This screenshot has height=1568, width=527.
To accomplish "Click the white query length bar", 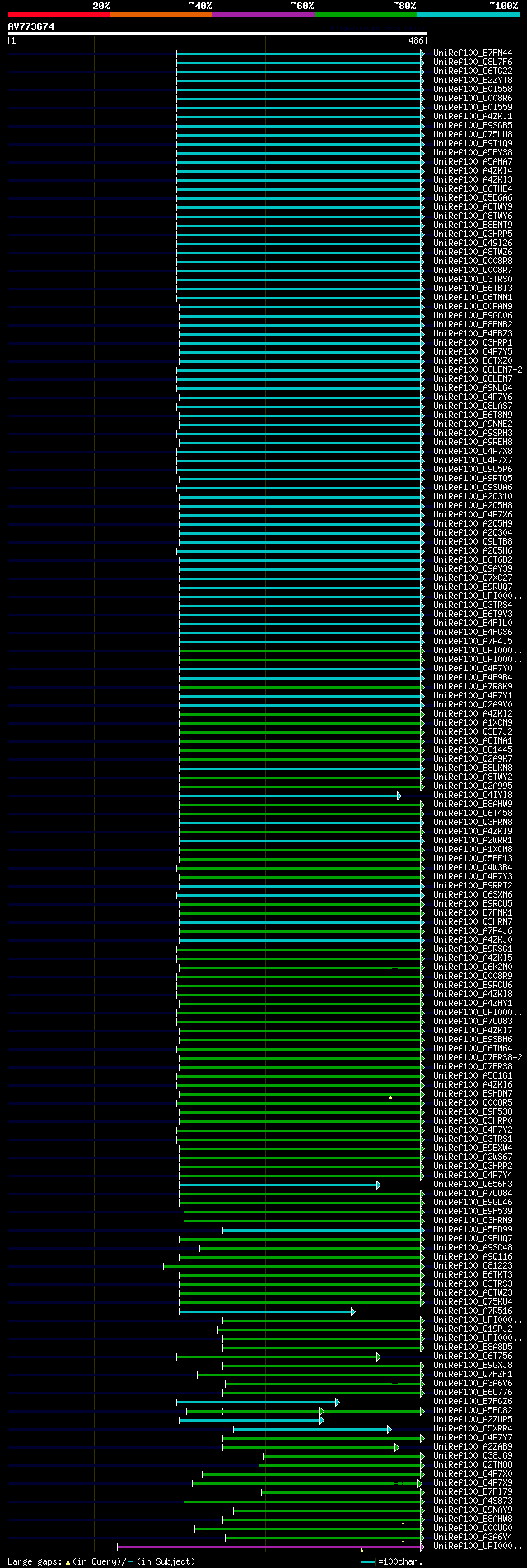I will (217, 34).
